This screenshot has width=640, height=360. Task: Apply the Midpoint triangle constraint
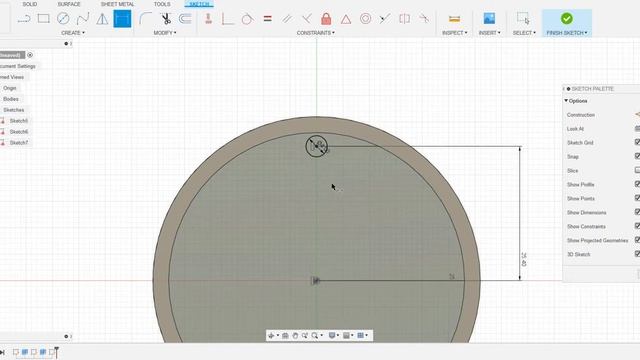click(346, 19)
